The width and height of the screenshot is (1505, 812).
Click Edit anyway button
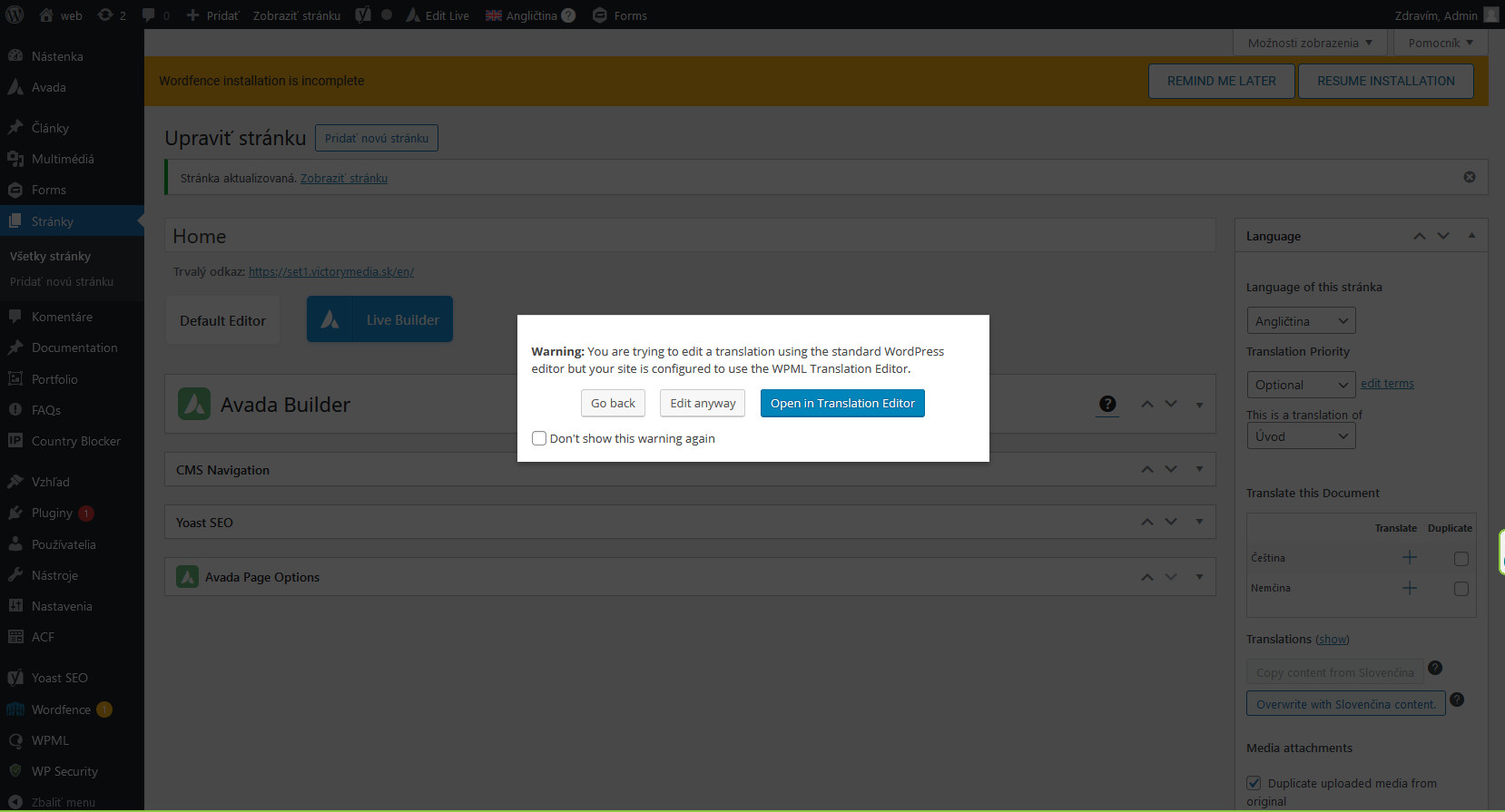click(703, 403)
